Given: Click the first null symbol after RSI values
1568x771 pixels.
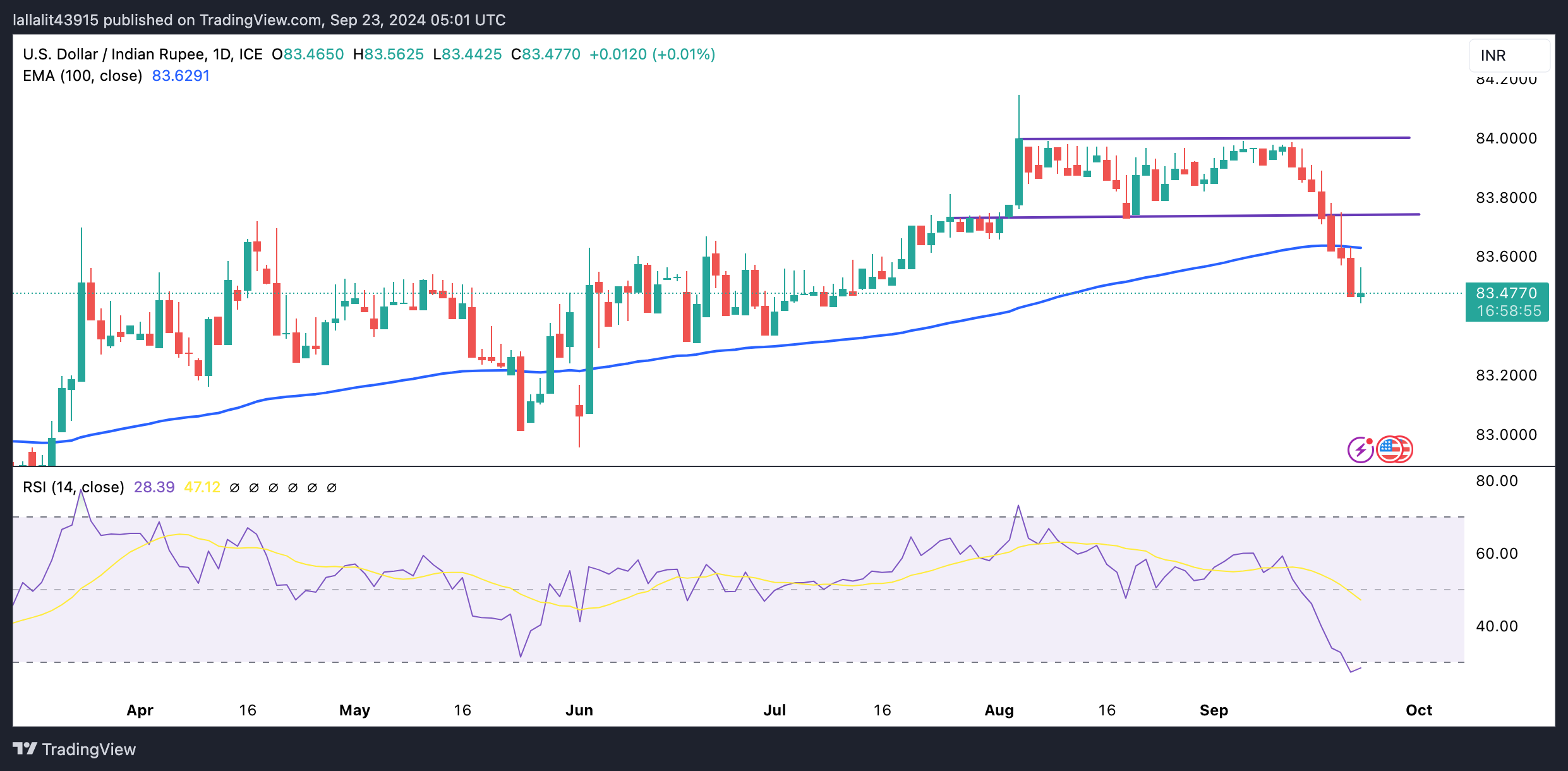Looking at the screenshot, I should click(234, 488).
